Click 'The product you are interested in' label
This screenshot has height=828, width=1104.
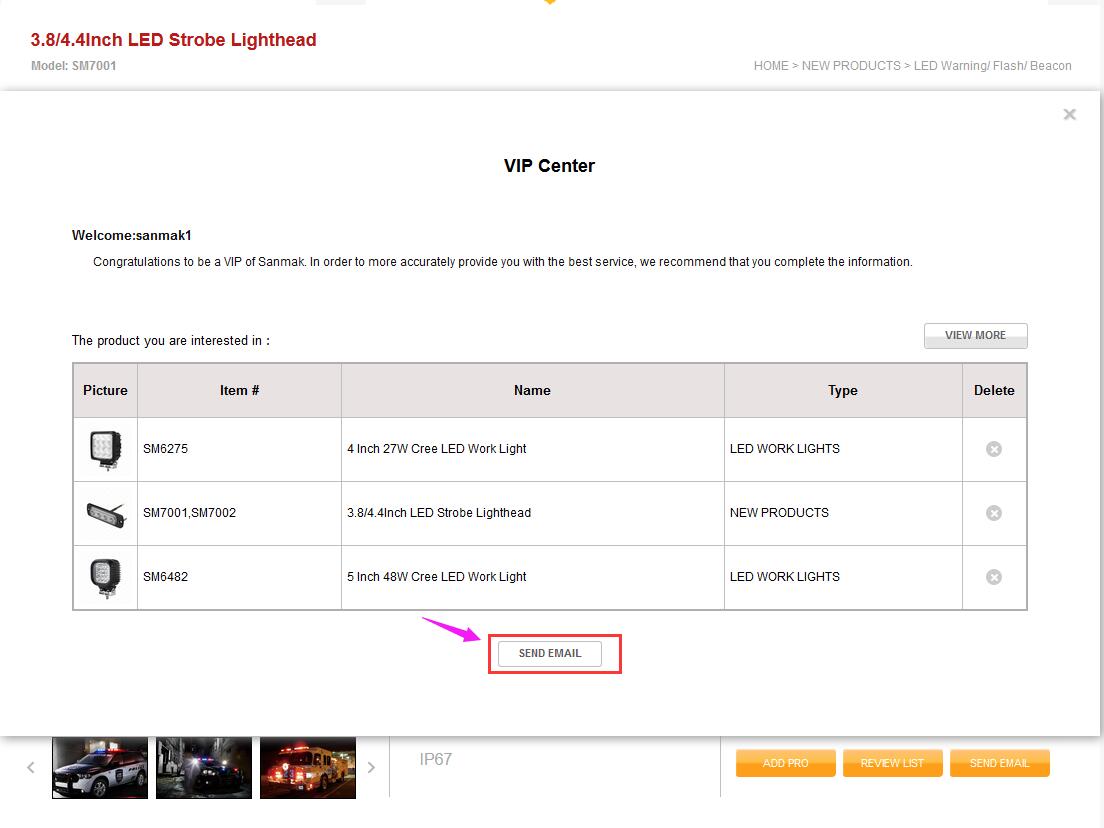(x=170, y=341)
